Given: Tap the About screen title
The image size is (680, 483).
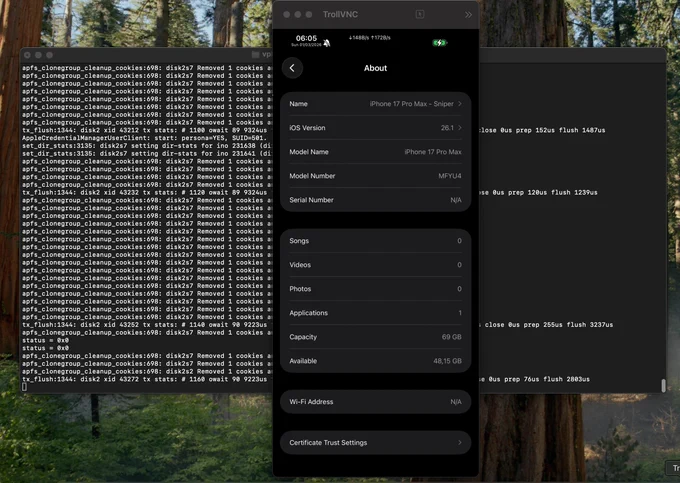Looking at the screenshot, I should click(x=376, y=68).
